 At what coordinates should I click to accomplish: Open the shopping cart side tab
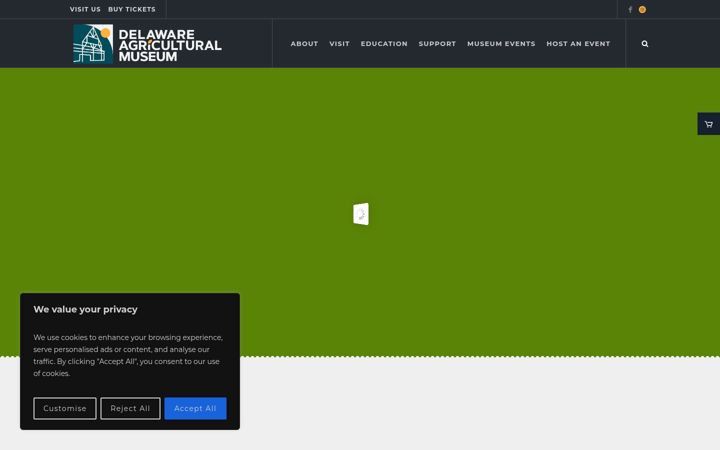pyautogui.click(x=709, y=124)
